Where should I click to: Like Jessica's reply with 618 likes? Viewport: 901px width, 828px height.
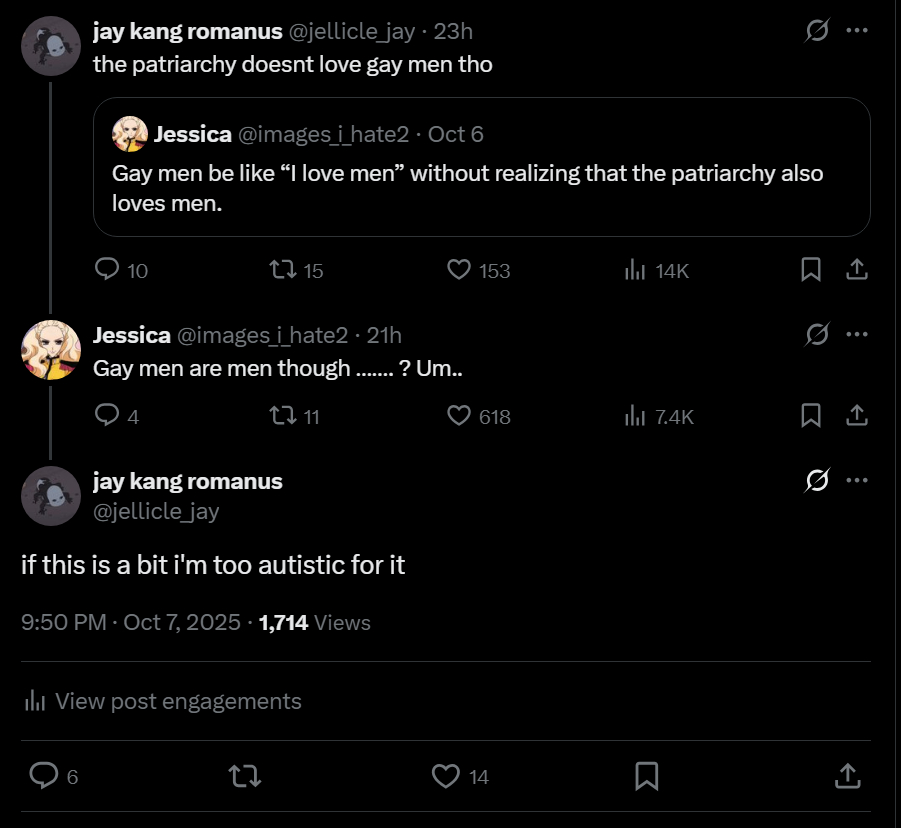coord(459,415)
